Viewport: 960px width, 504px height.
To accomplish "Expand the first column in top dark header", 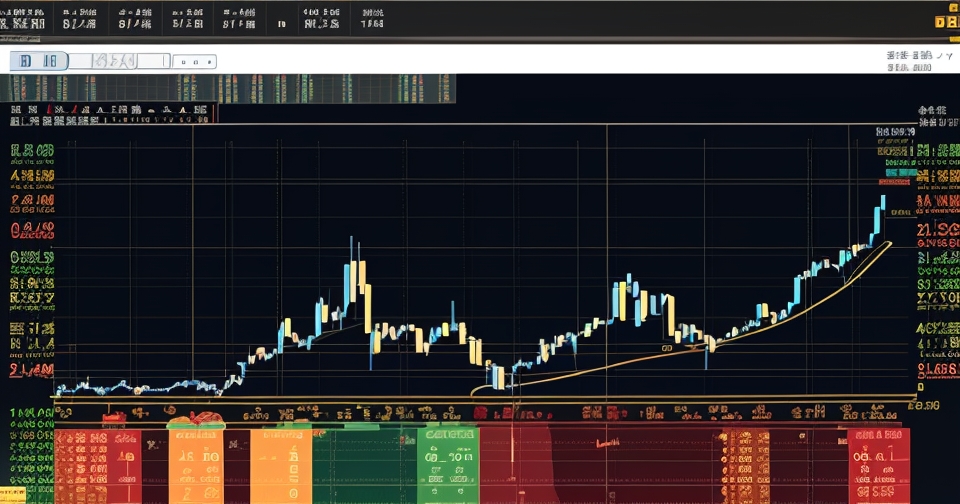I will 24,19.
